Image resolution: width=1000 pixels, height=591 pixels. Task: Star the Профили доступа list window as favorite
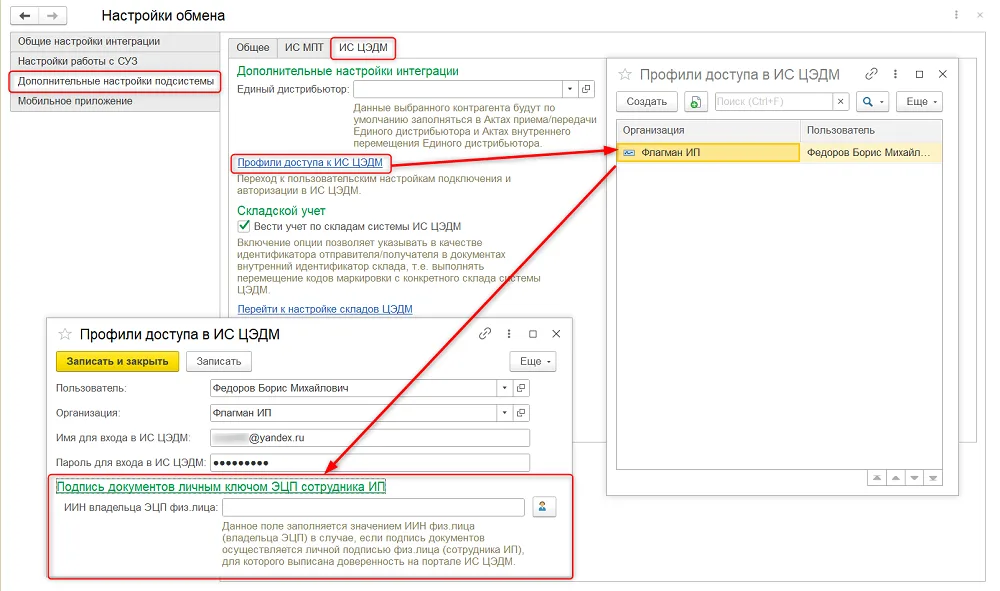click(x=625, y=75)
